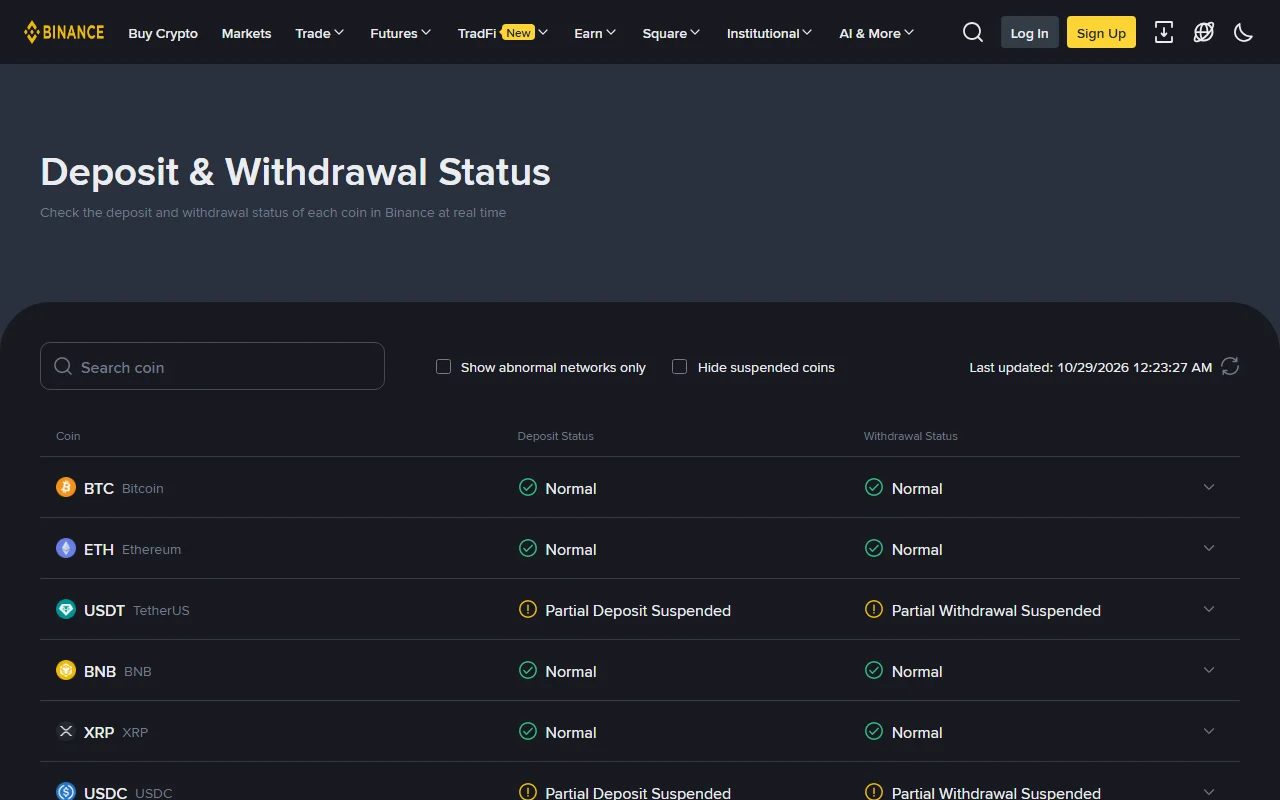Expand the XRP row details

(x=1209, y=731)
